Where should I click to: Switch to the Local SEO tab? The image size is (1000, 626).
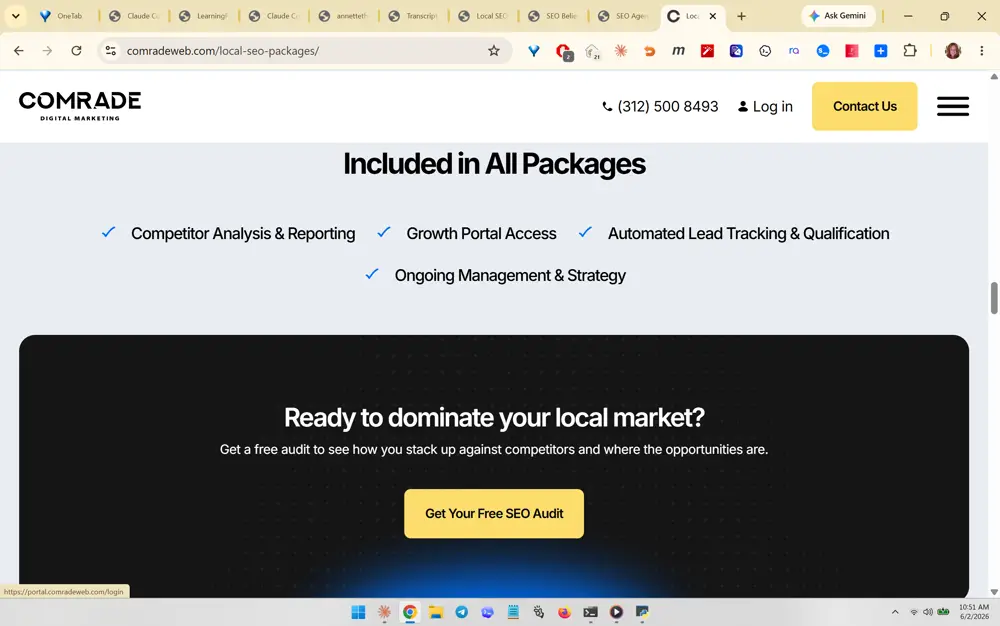pos(483,16)
